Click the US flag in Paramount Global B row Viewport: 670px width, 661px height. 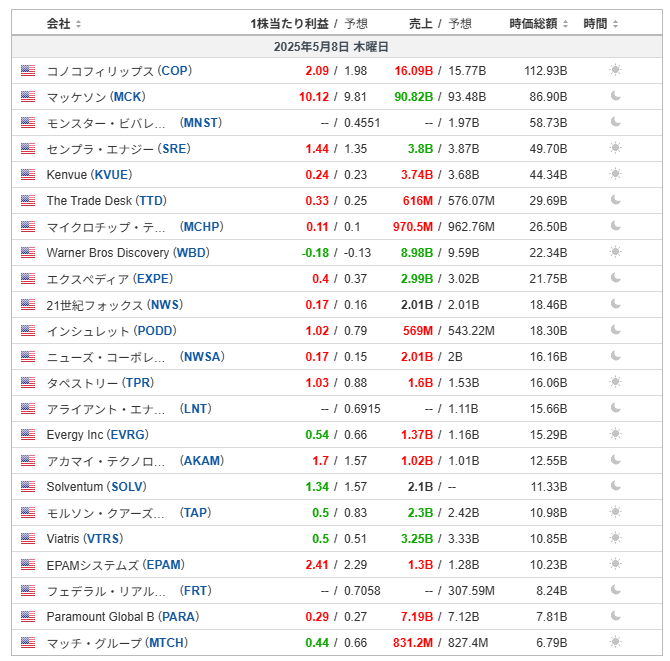pos(28,617)
